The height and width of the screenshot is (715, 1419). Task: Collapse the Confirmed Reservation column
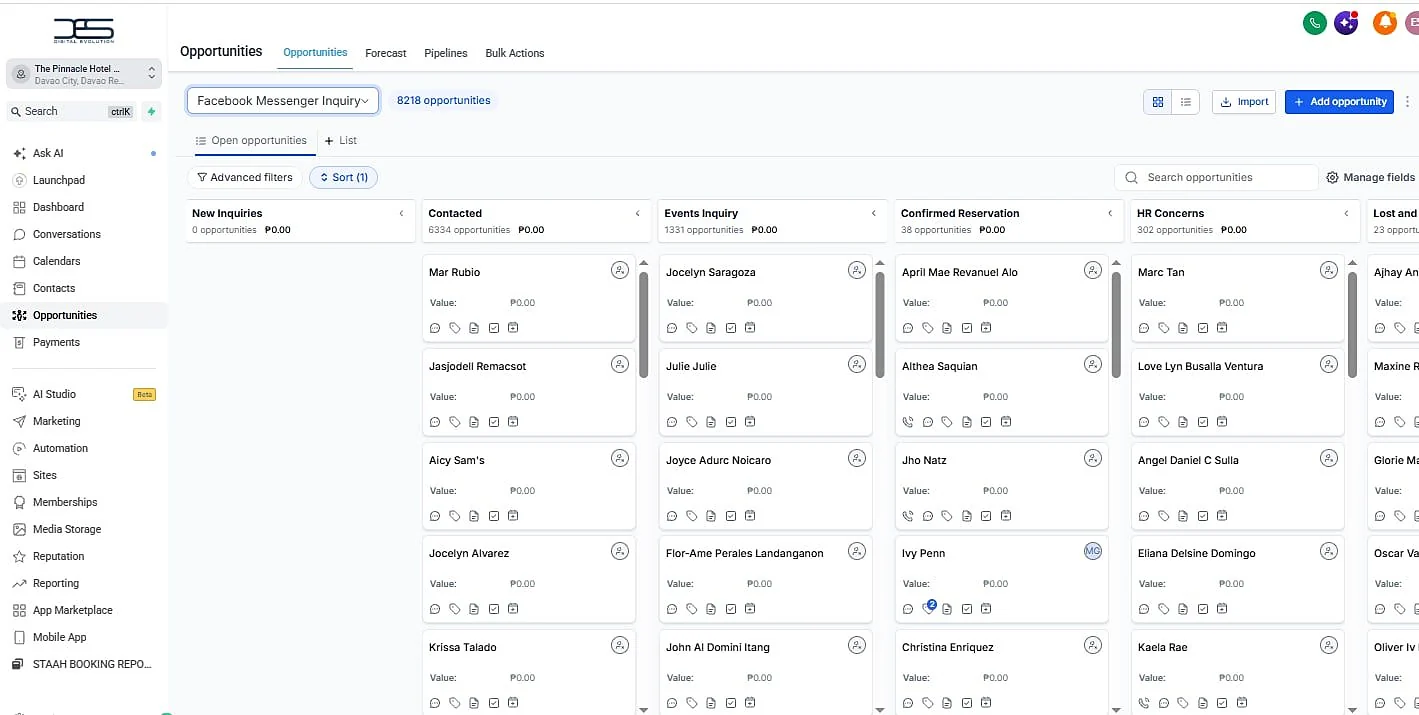pos(1110,213)
